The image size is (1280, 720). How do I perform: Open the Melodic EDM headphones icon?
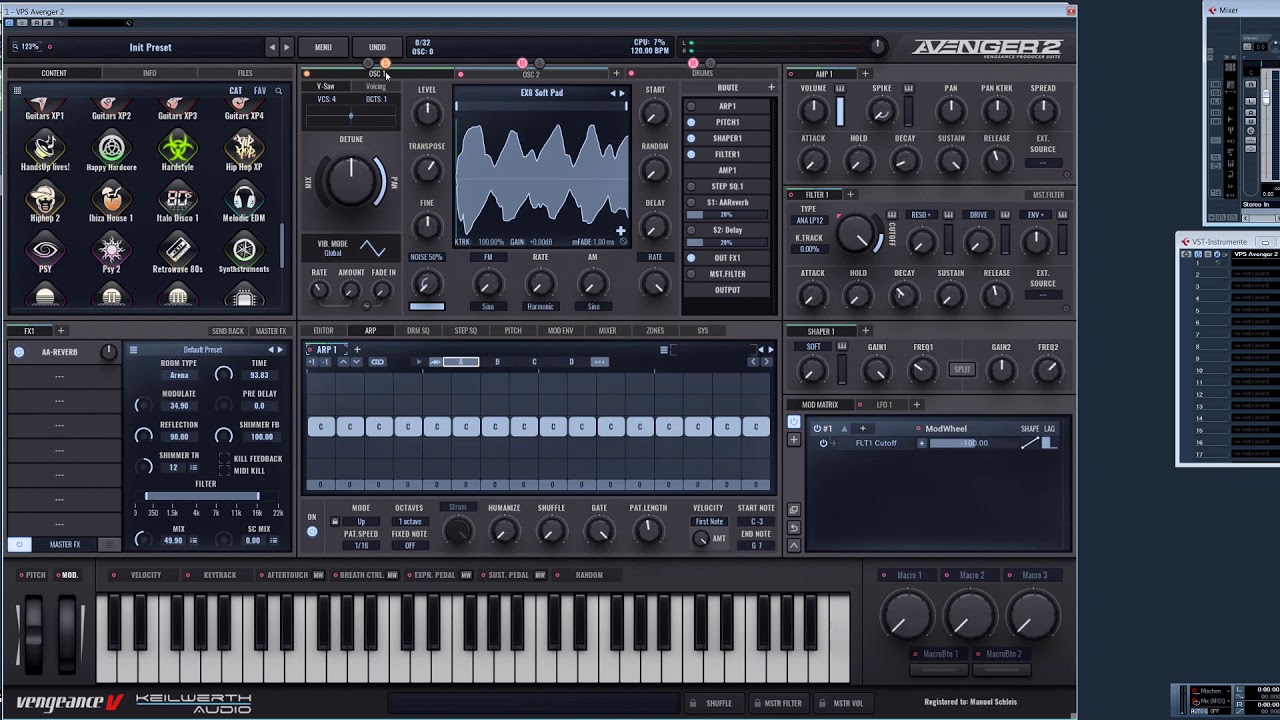click(x=244, y=199)
